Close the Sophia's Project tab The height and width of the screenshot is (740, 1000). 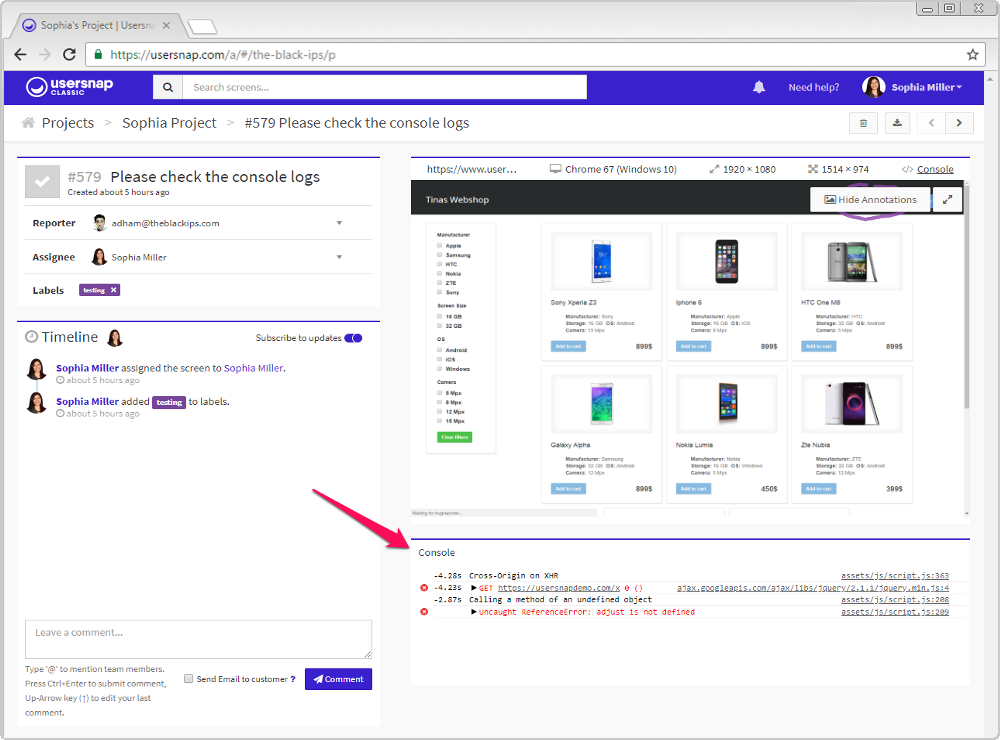click(166, 26)
